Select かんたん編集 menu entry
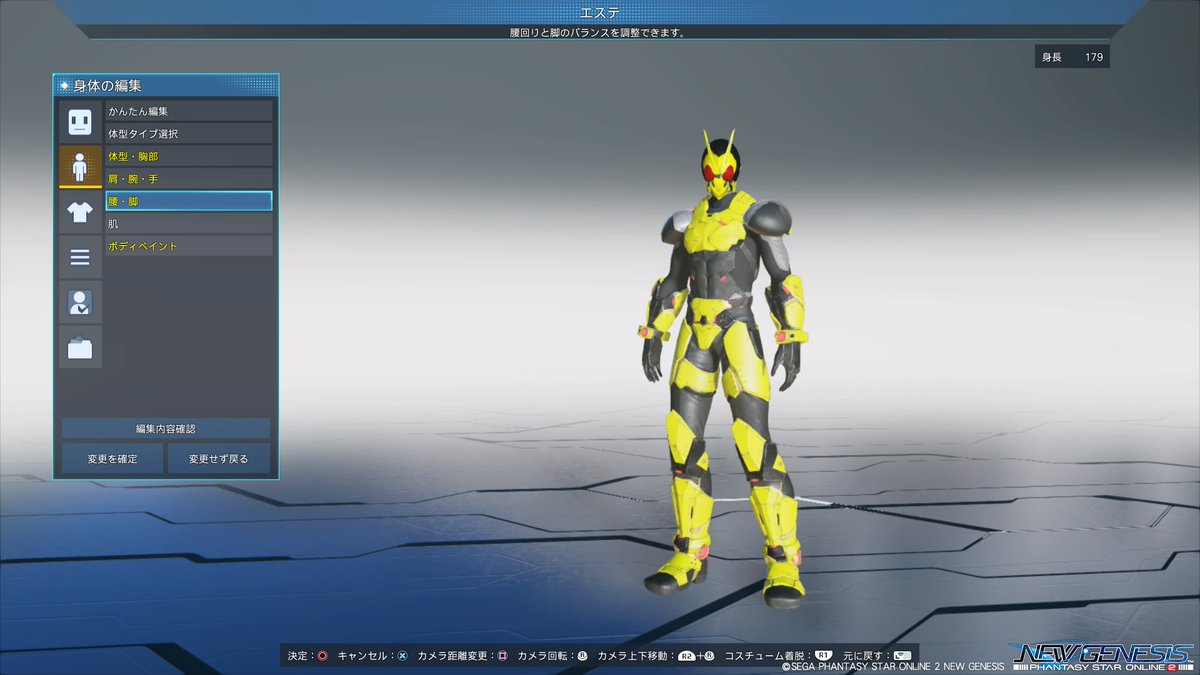Viewport: 1200px width, 675px height. coord(189,111)
